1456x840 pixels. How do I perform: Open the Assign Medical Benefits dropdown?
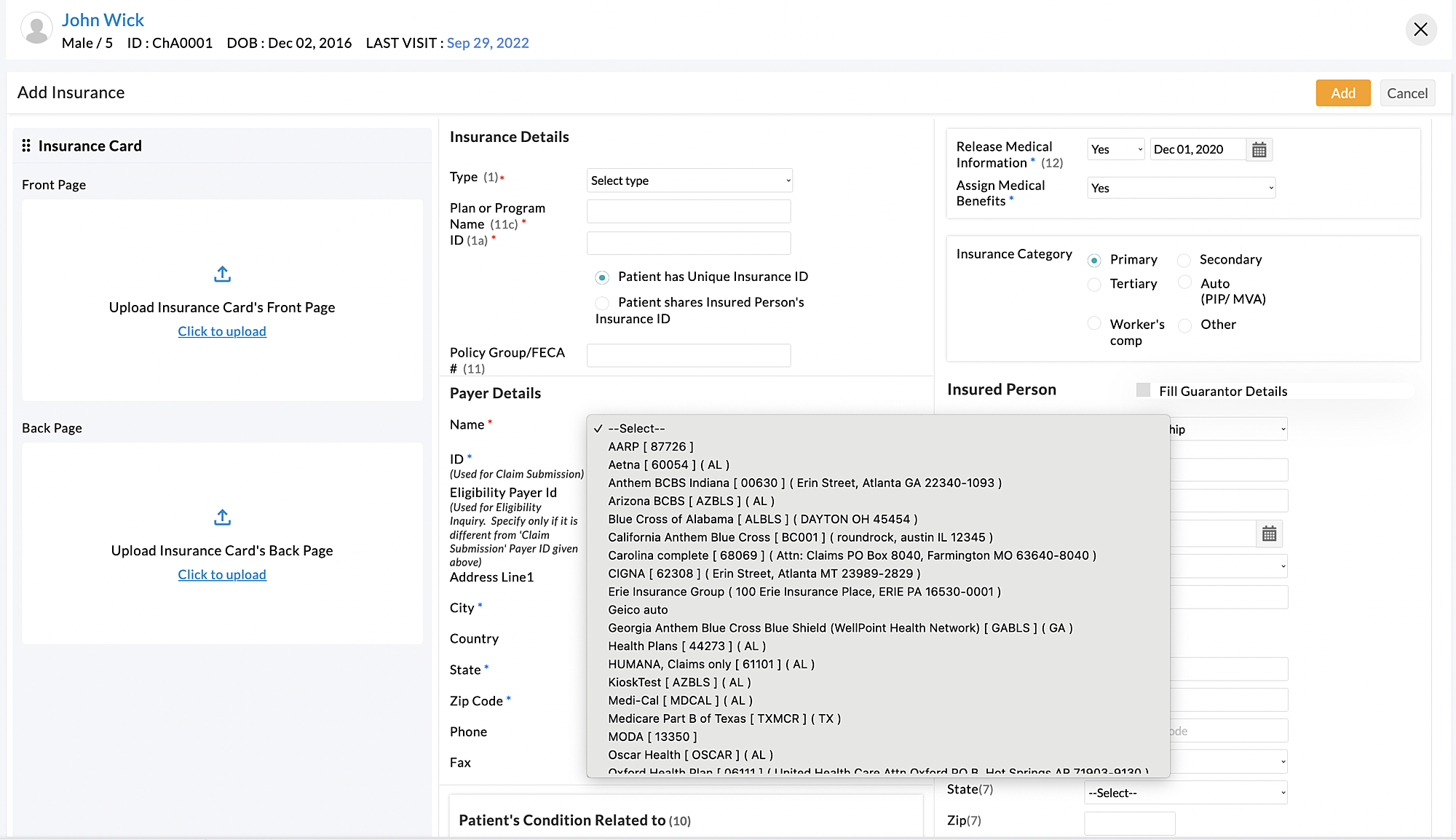click(x=1181, y=188)
